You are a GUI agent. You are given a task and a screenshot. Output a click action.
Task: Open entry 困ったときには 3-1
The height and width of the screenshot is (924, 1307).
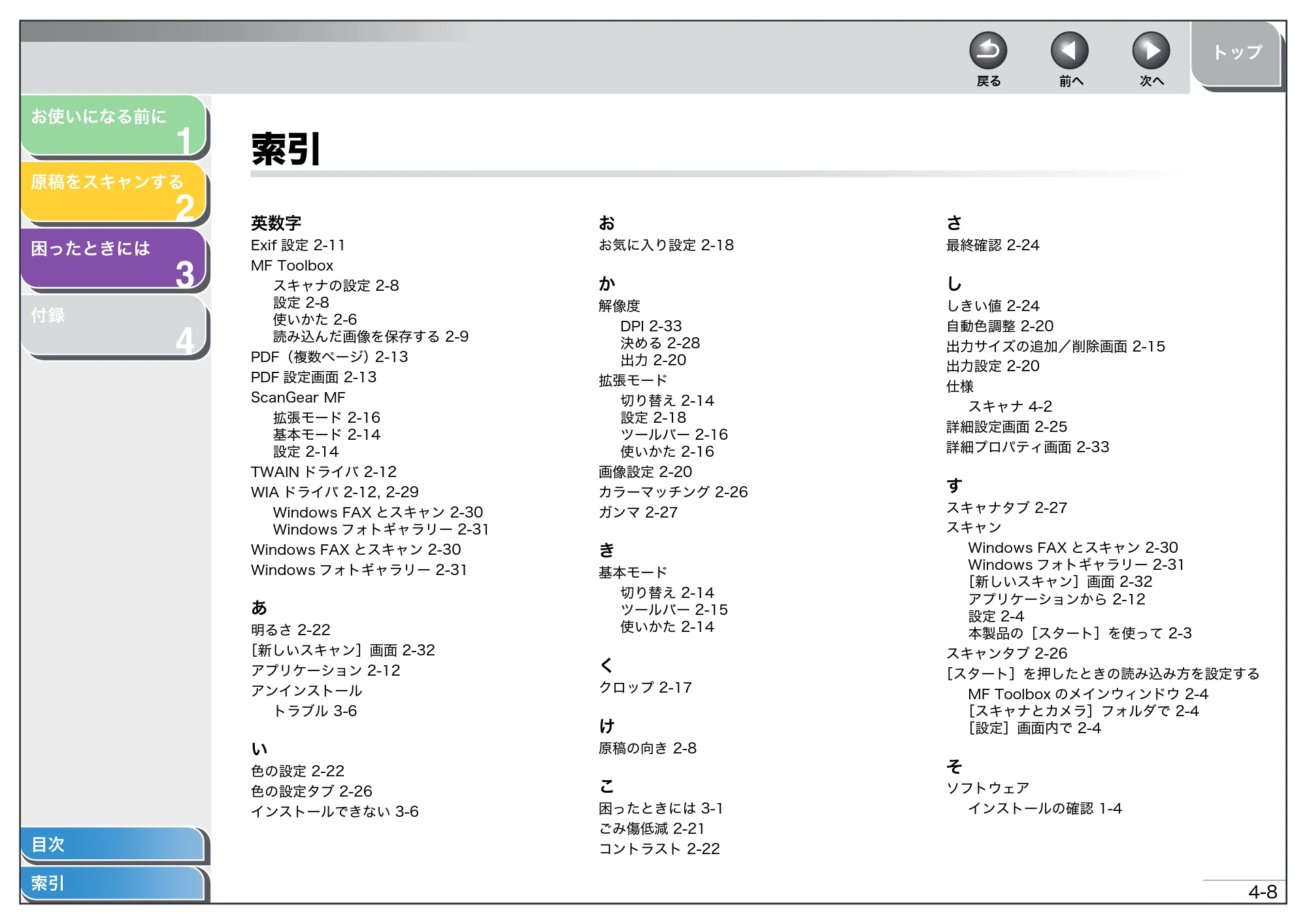coord(661,808)
